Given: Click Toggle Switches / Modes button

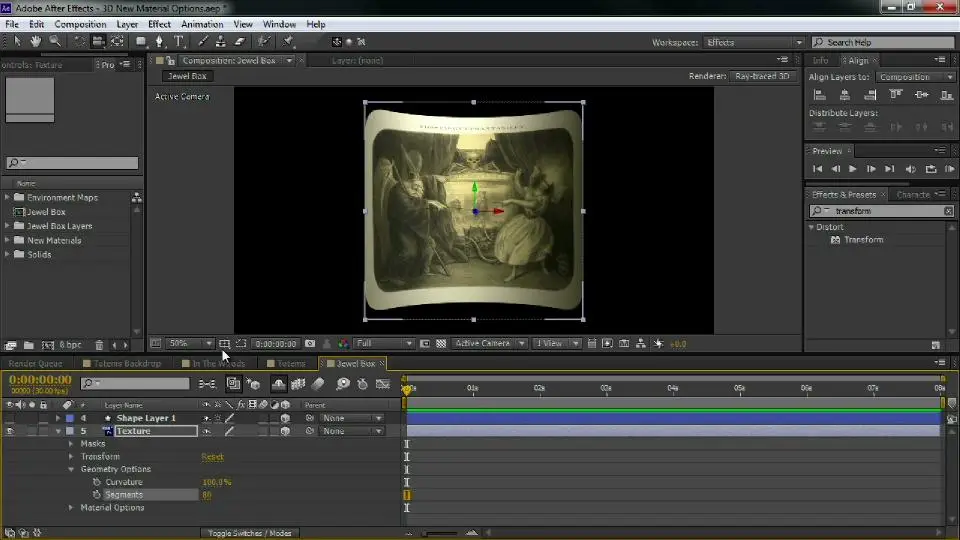Looking at the screenshot, I should 250,533.
